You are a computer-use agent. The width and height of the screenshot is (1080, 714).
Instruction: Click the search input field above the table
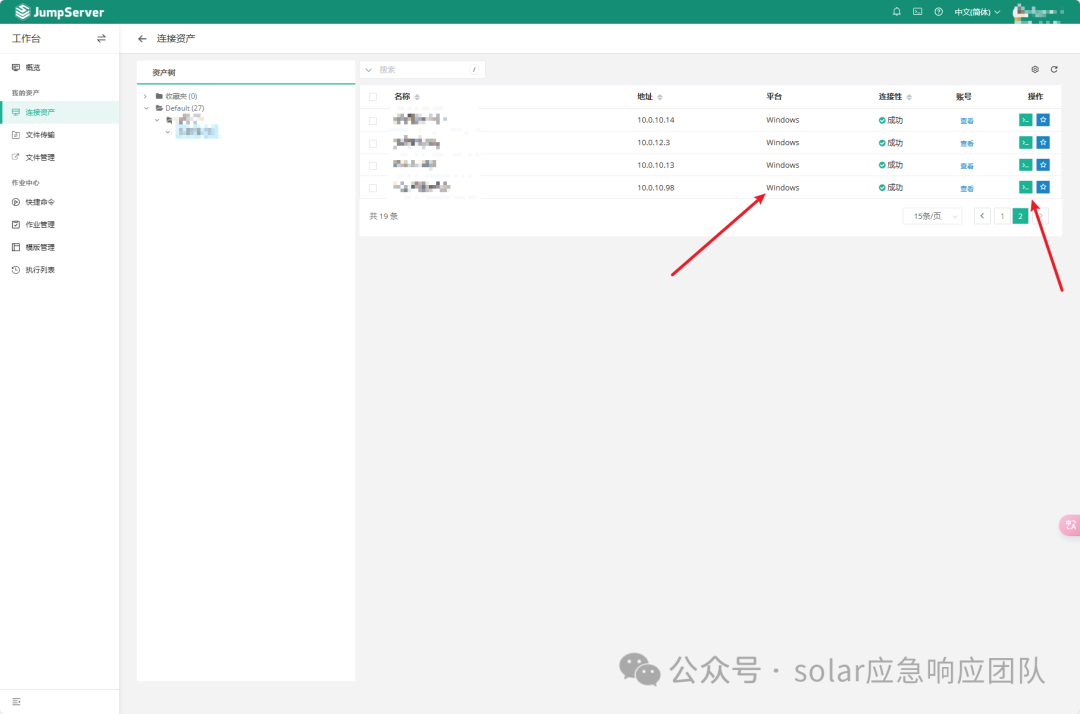click(422, 69)
